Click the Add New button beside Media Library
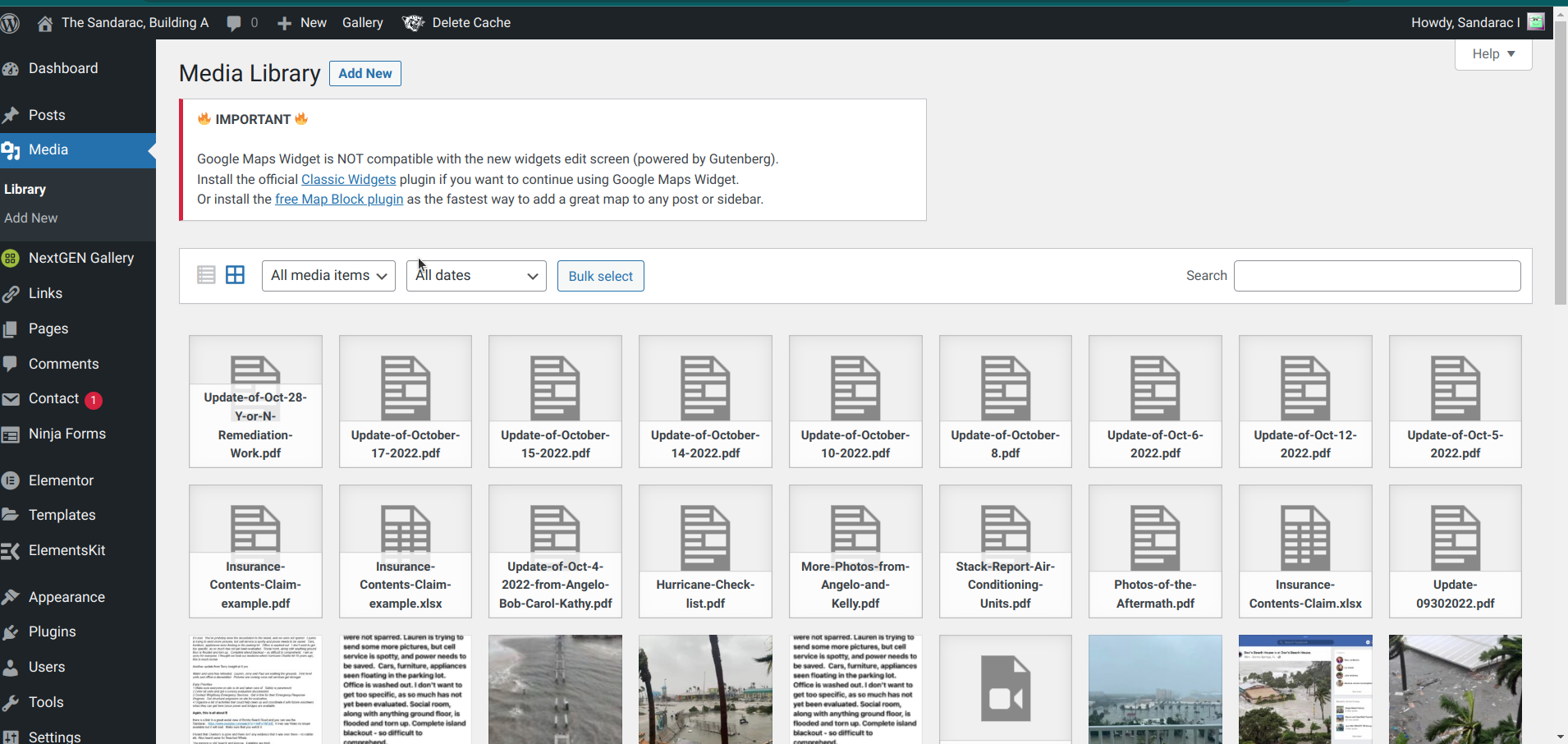Screen dimensions: 1568x744 (364, 73)
